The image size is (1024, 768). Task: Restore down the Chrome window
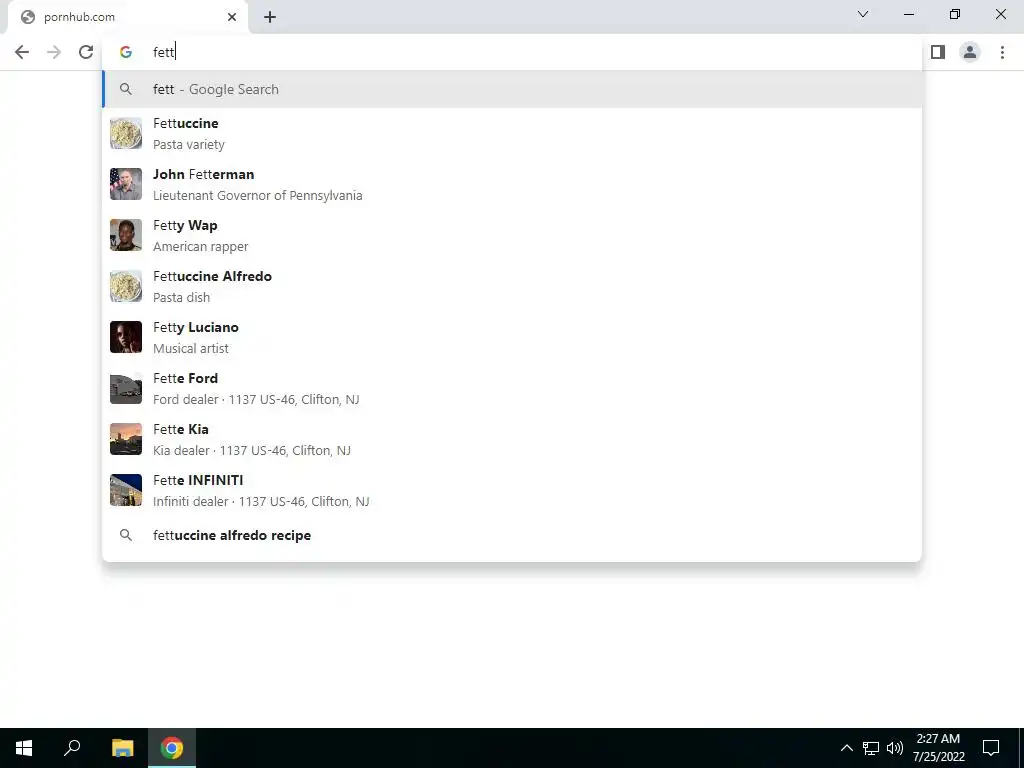955,14
